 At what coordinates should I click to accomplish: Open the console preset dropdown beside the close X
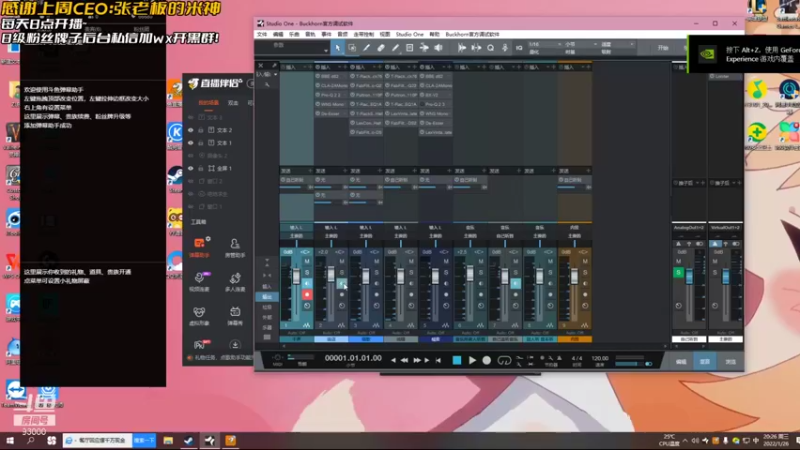click(276, 74)
